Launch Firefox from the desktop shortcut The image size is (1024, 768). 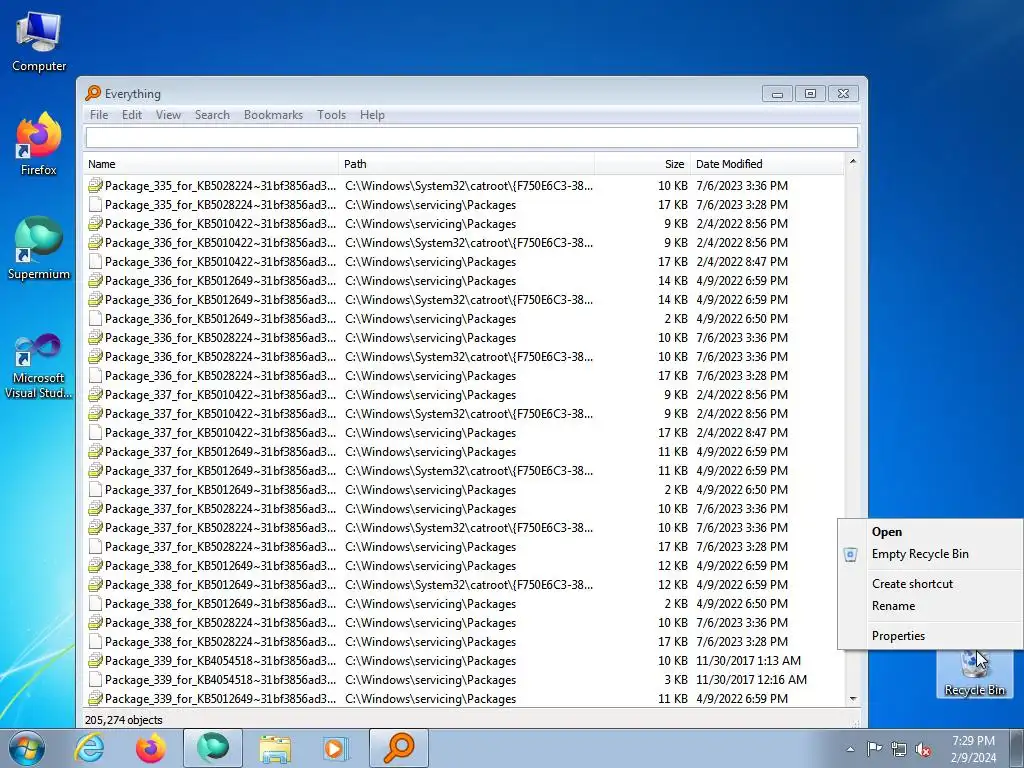click(x=39, y=144)
